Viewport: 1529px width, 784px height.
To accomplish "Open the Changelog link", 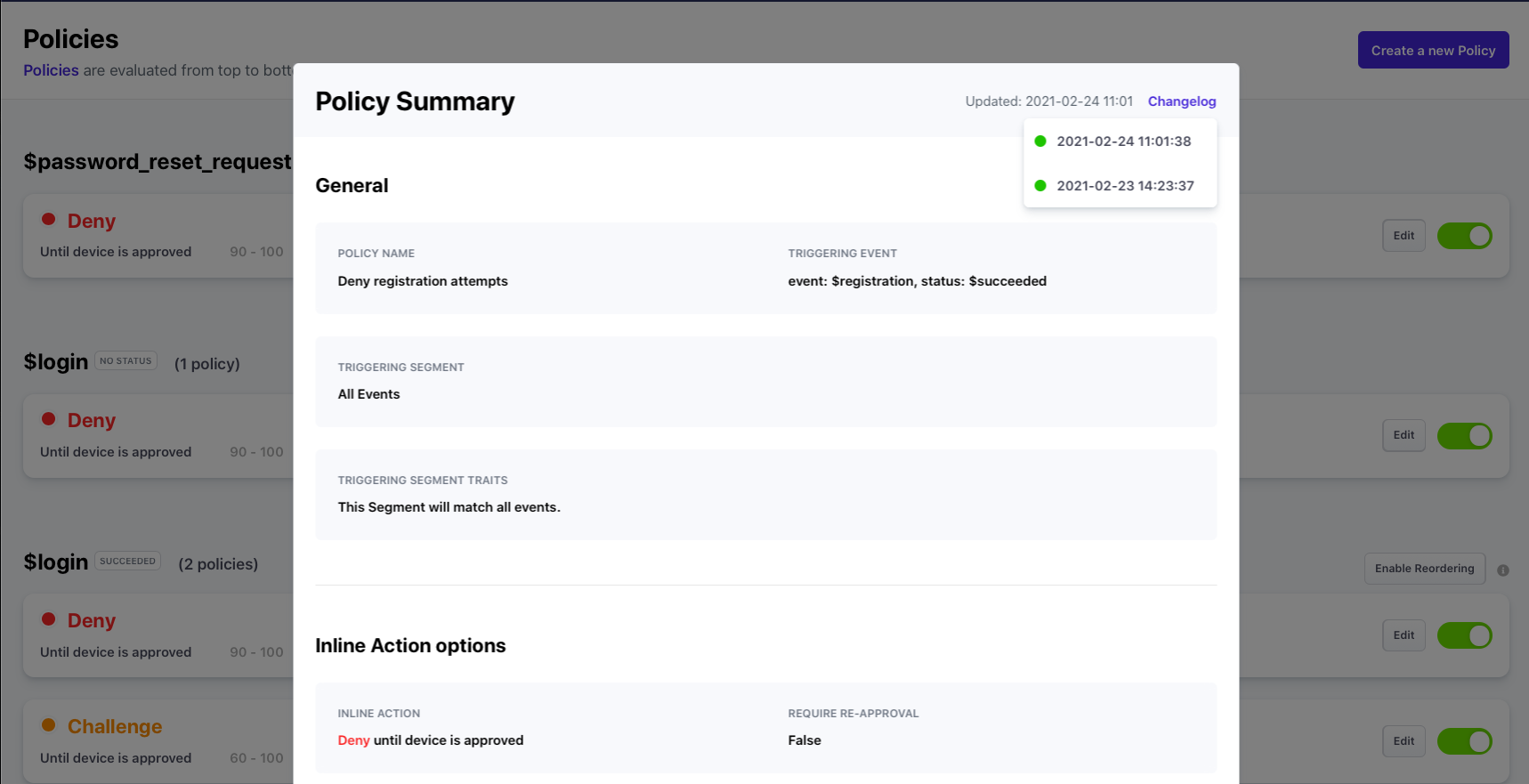I will [1182, 101].
